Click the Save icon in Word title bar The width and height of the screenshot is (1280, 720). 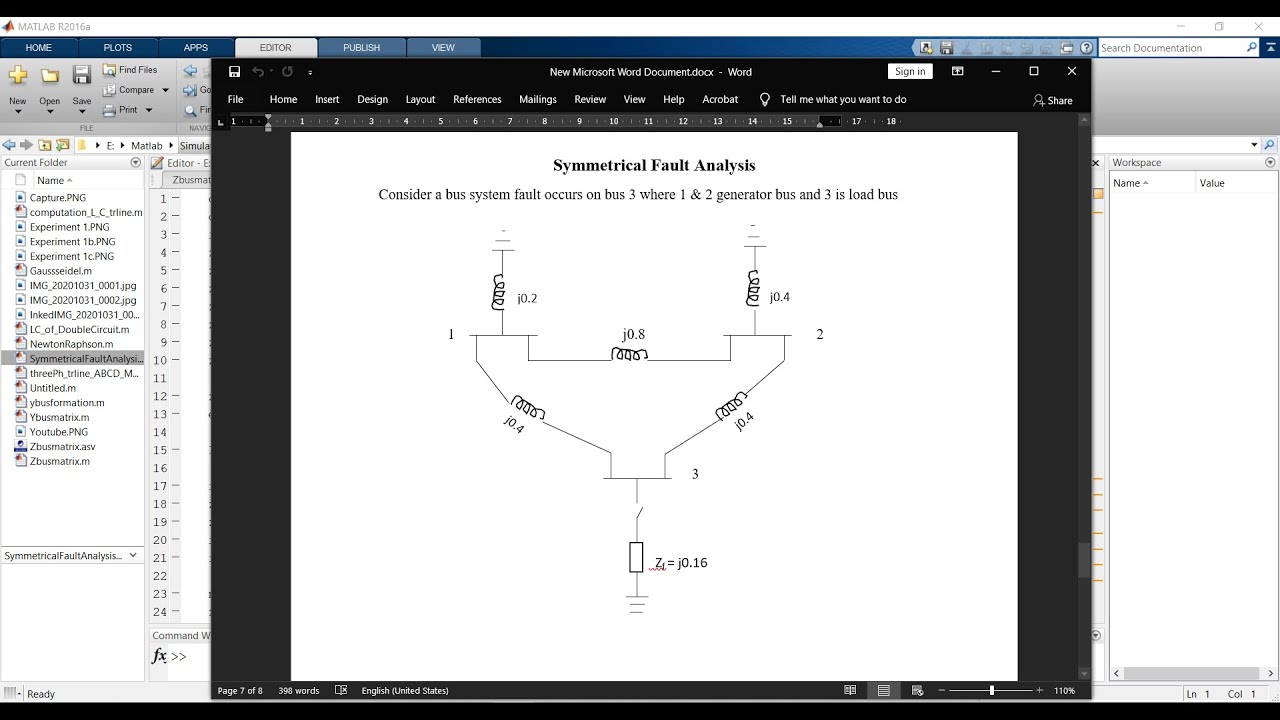click(x=235, y=72)
